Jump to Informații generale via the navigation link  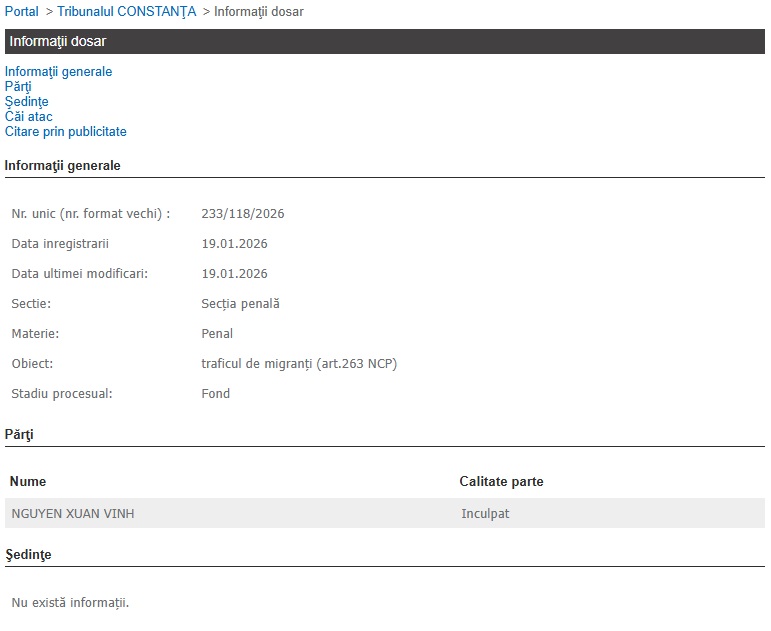click(58, 72)
